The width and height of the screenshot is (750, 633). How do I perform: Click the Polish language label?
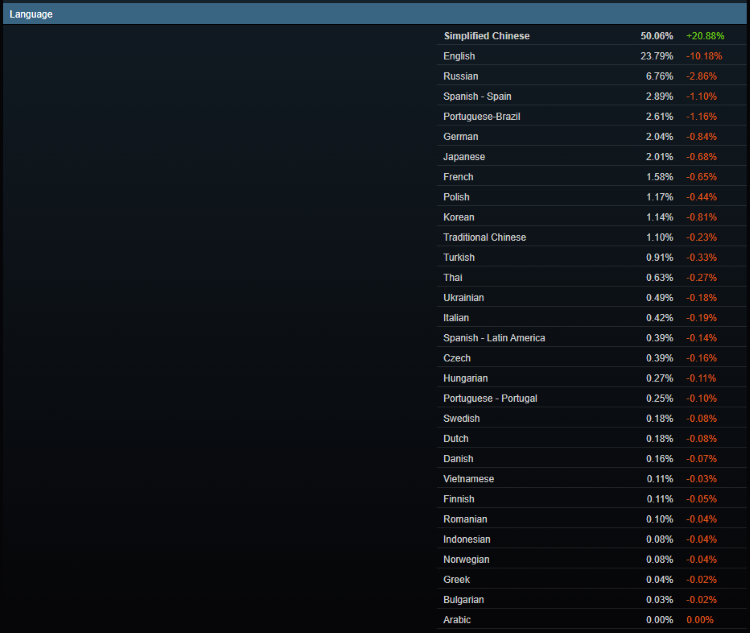coord(456,197)
